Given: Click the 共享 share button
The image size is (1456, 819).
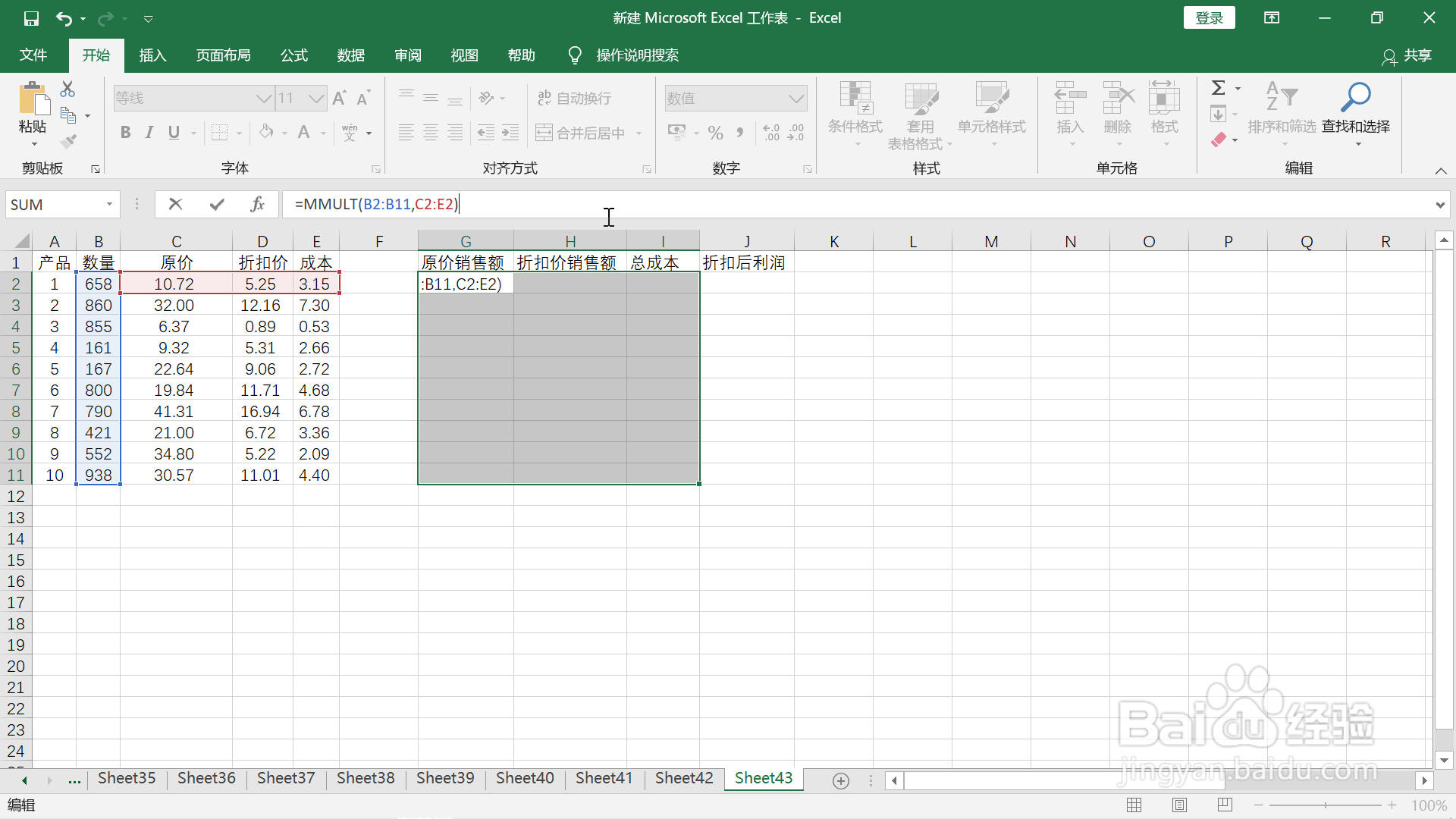Looking at the screenshot, I should (x=1407, y=55).
